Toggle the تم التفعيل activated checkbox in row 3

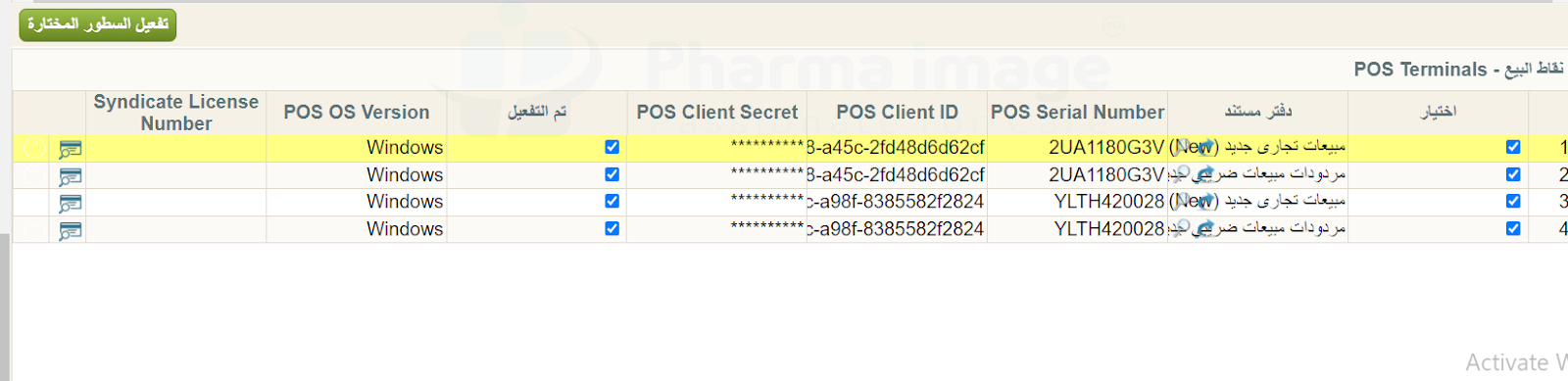pos(612,201)
